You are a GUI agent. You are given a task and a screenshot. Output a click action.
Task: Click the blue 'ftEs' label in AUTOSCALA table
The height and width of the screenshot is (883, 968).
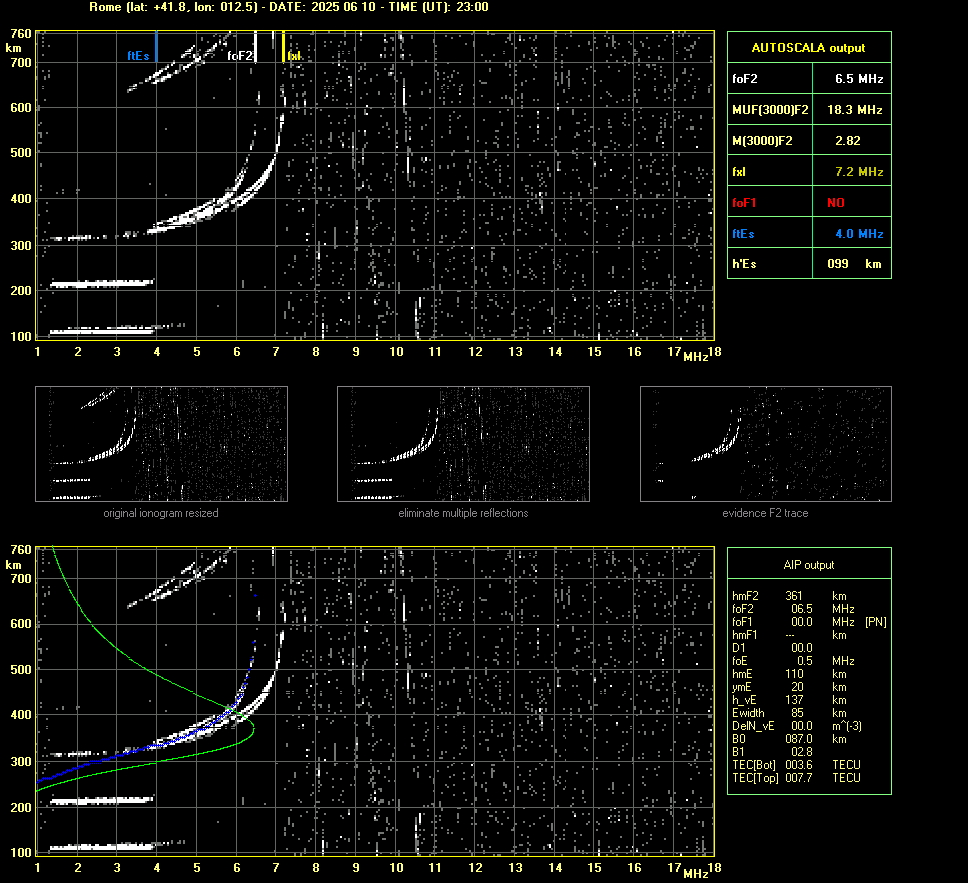(743, 233)
